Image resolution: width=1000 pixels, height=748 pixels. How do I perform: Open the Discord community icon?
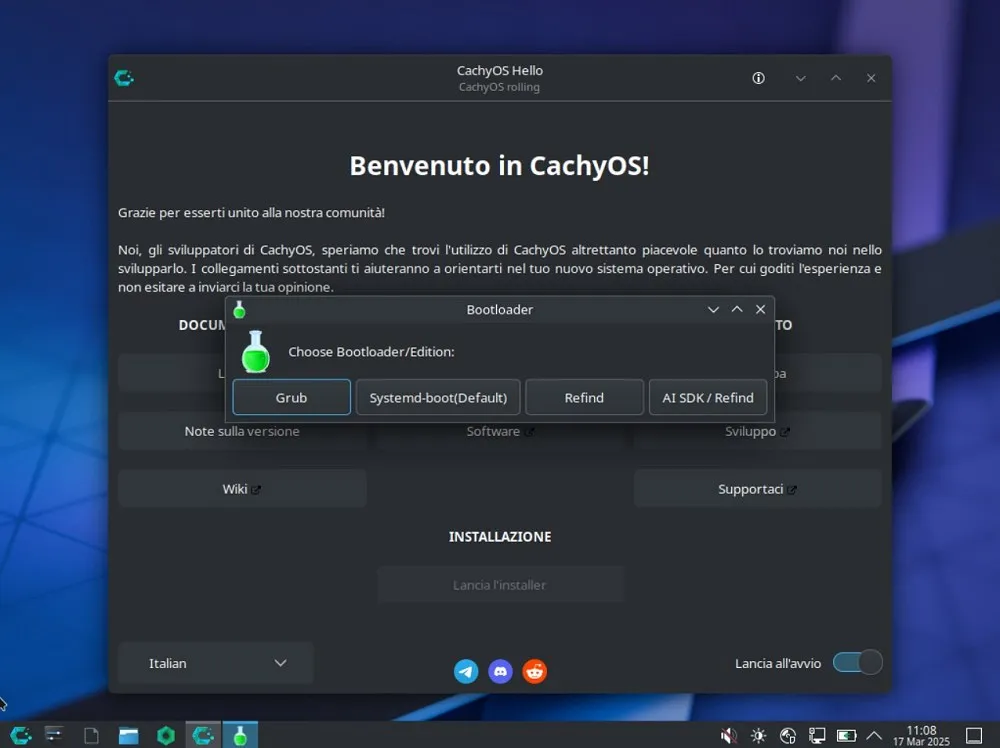click(500, 671)
